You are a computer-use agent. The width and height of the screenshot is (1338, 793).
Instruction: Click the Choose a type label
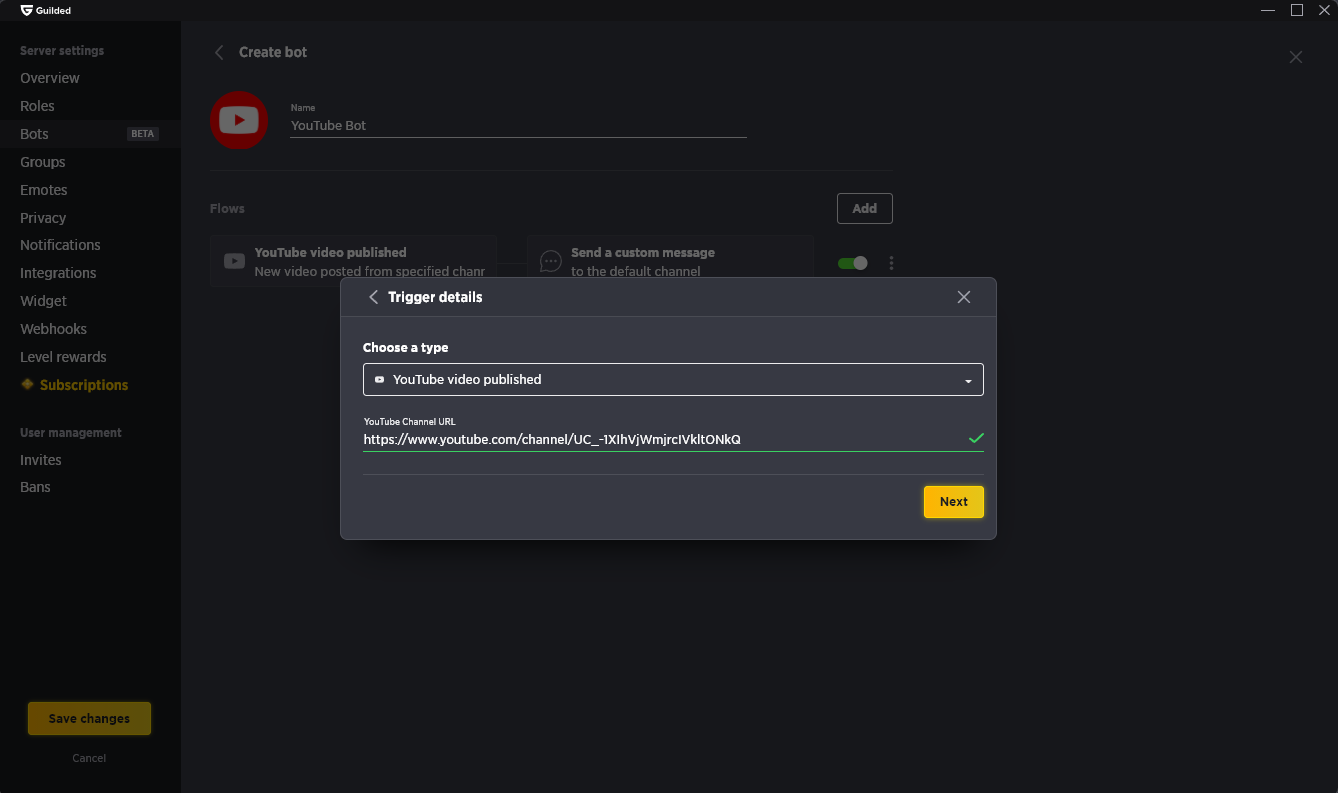click(406, 347)
